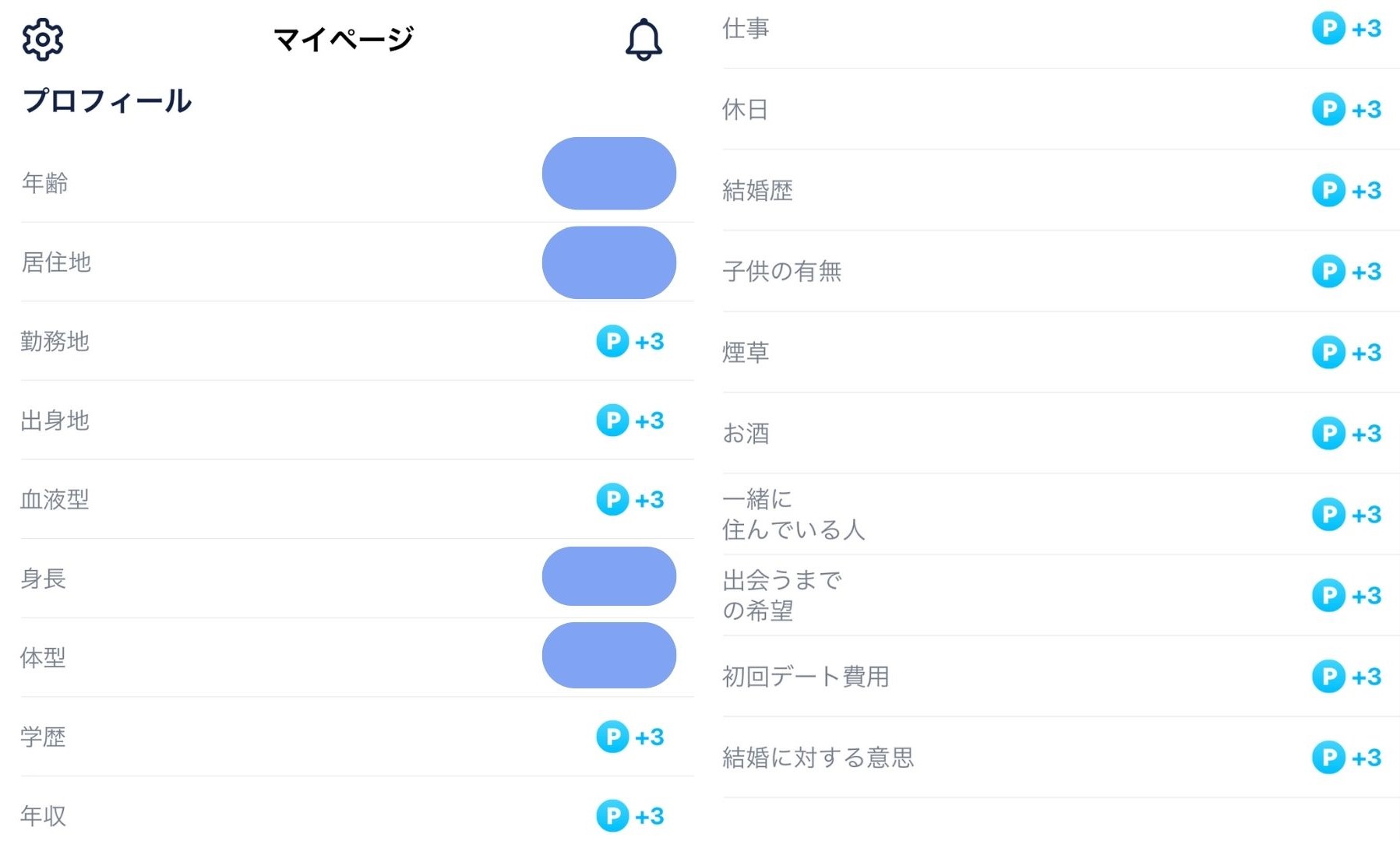Image resolution: width=1400 pixels, height=841 pixels.
Task: Select the プロフィール section header
Action: 107,100
